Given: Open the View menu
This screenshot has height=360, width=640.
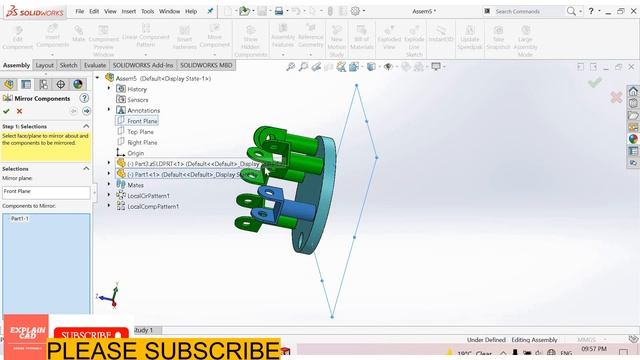Looking at the screenshot, I should click(x=110, y=11).
